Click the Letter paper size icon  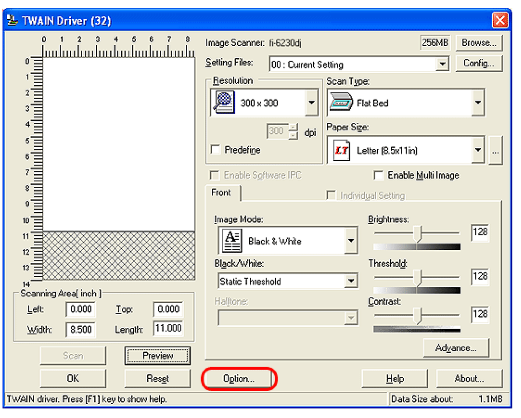[x=341, y=150]
